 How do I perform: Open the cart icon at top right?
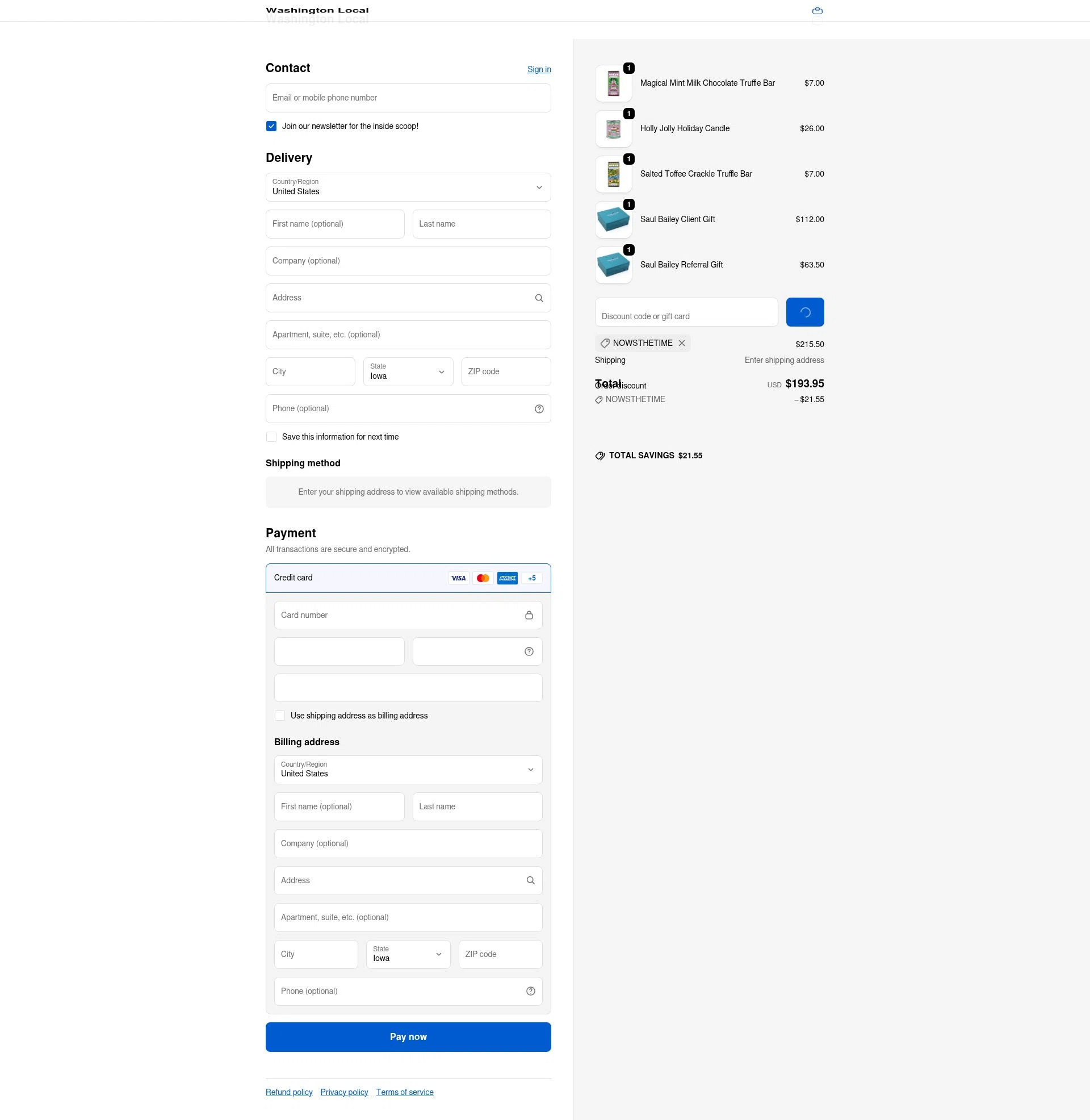pos(817,10)
